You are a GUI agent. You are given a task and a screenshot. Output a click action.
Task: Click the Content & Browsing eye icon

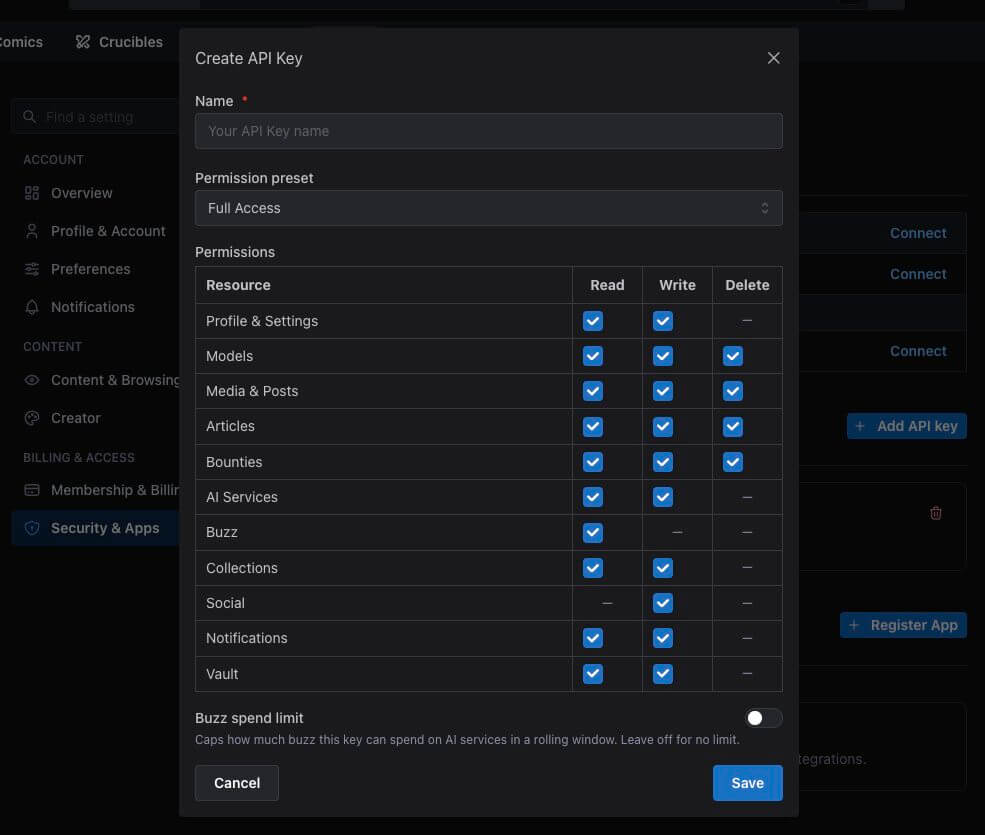[x=32, y=380]
